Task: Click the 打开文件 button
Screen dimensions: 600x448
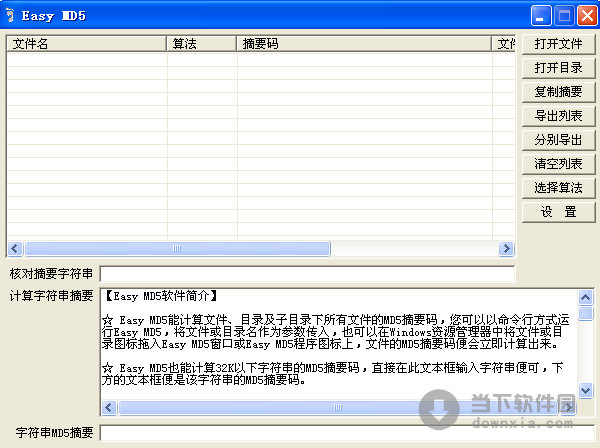Action: (x=558, y=44)
